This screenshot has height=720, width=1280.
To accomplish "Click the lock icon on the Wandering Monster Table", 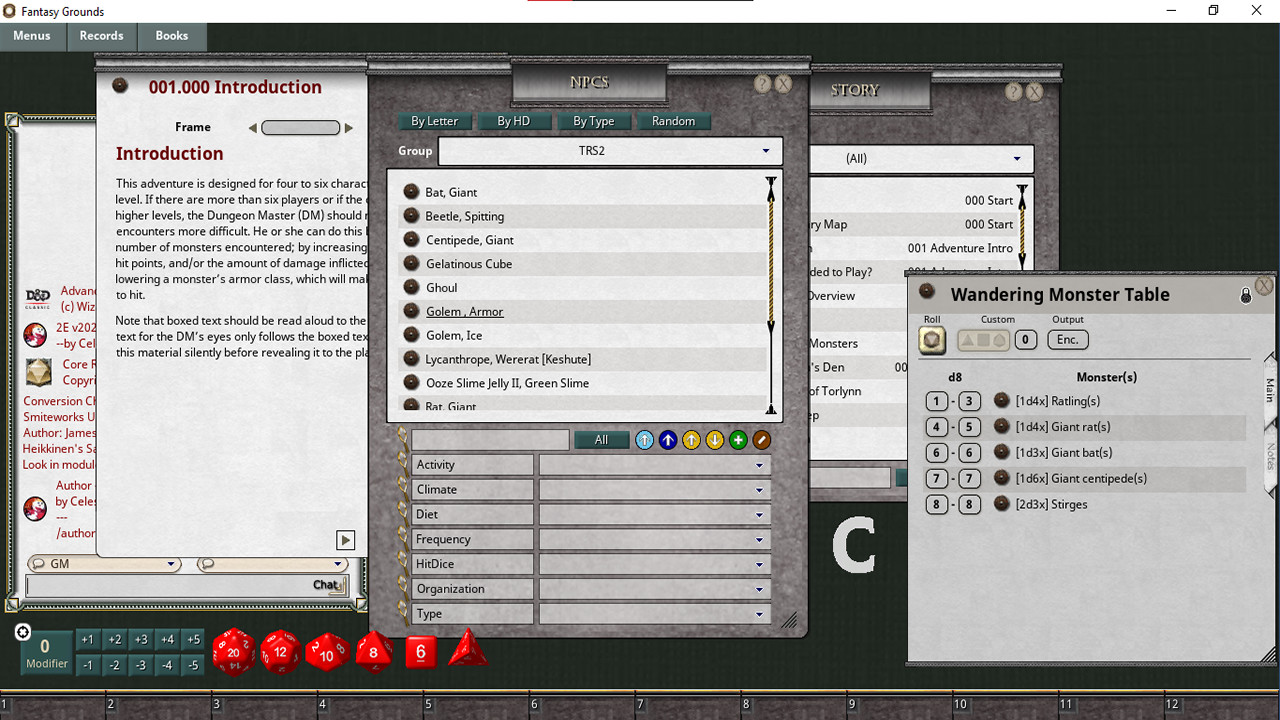I will point(1245,295).
